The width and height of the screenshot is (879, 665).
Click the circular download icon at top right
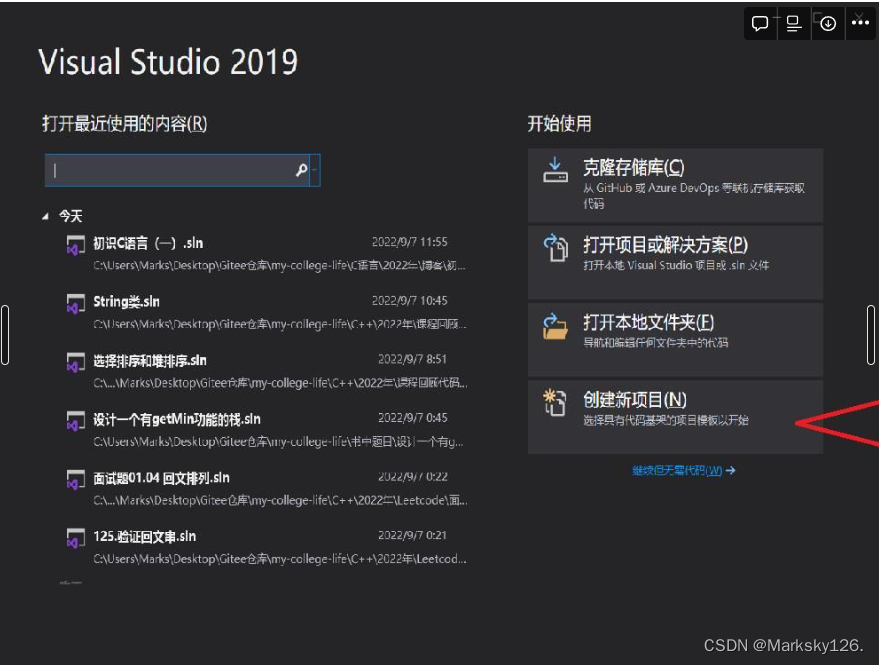click(x=828, y=24)
